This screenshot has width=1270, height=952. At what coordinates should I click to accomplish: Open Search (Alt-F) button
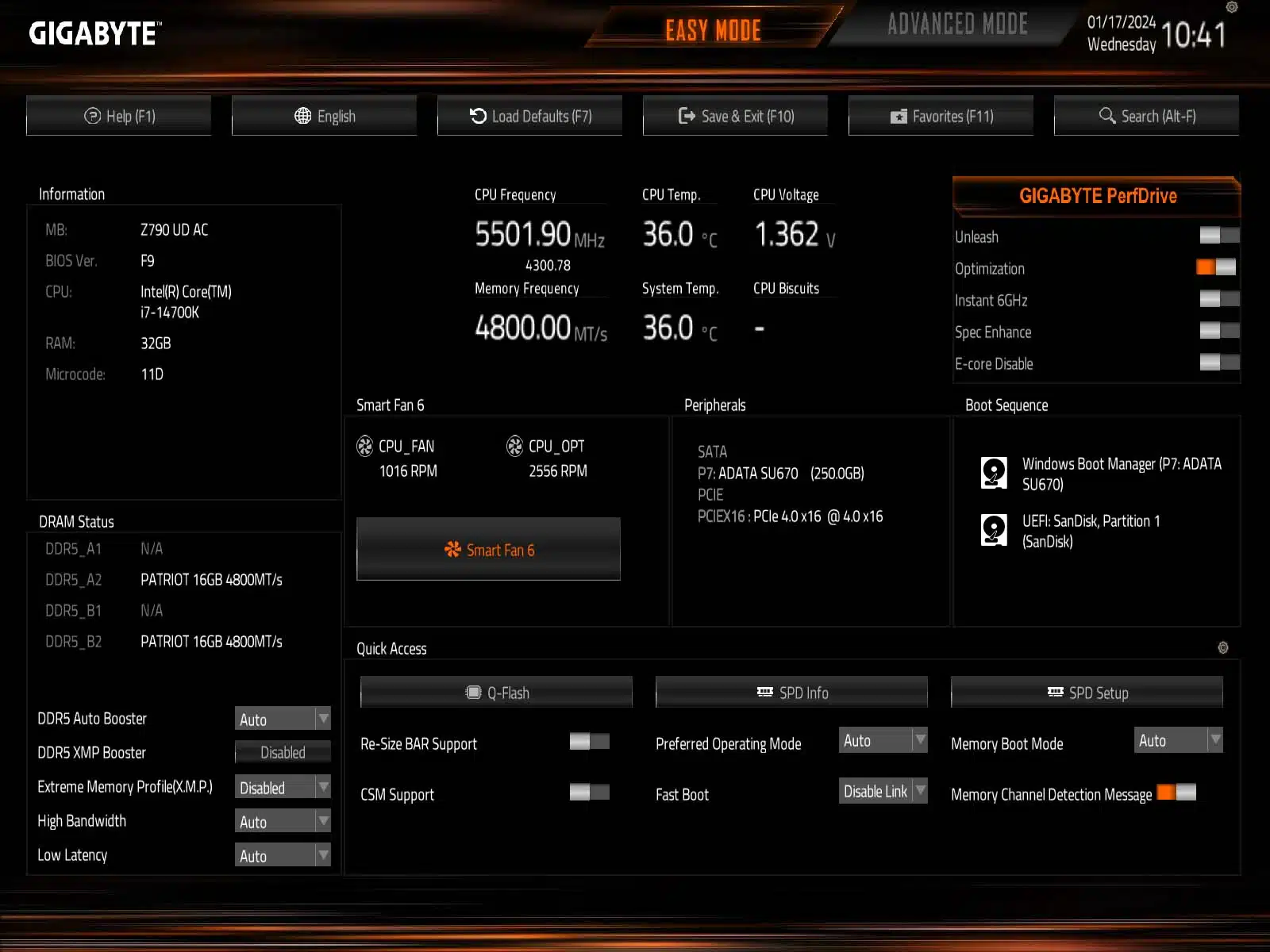point(1147,116)
